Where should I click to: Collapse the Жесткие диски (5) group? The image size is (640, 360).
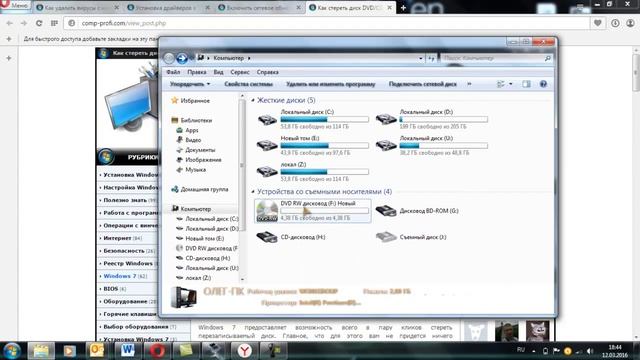tap(253, 100)
